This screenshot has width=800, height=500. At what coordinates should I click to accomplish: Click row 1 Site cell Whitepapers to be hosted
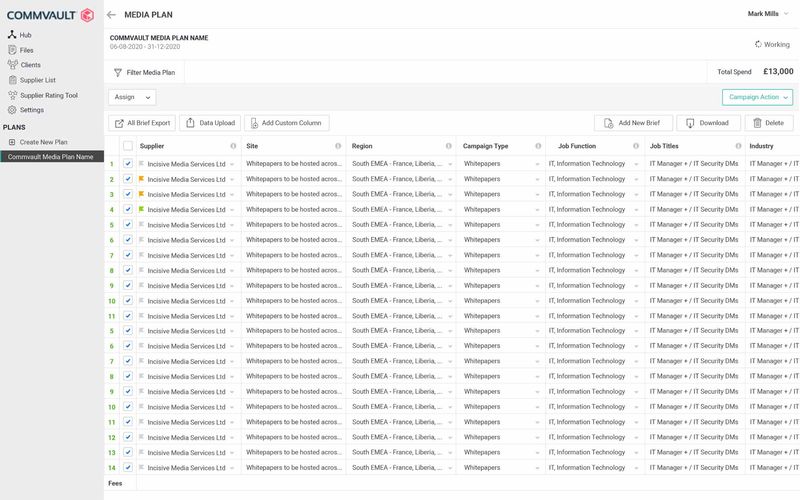(293, 164)
